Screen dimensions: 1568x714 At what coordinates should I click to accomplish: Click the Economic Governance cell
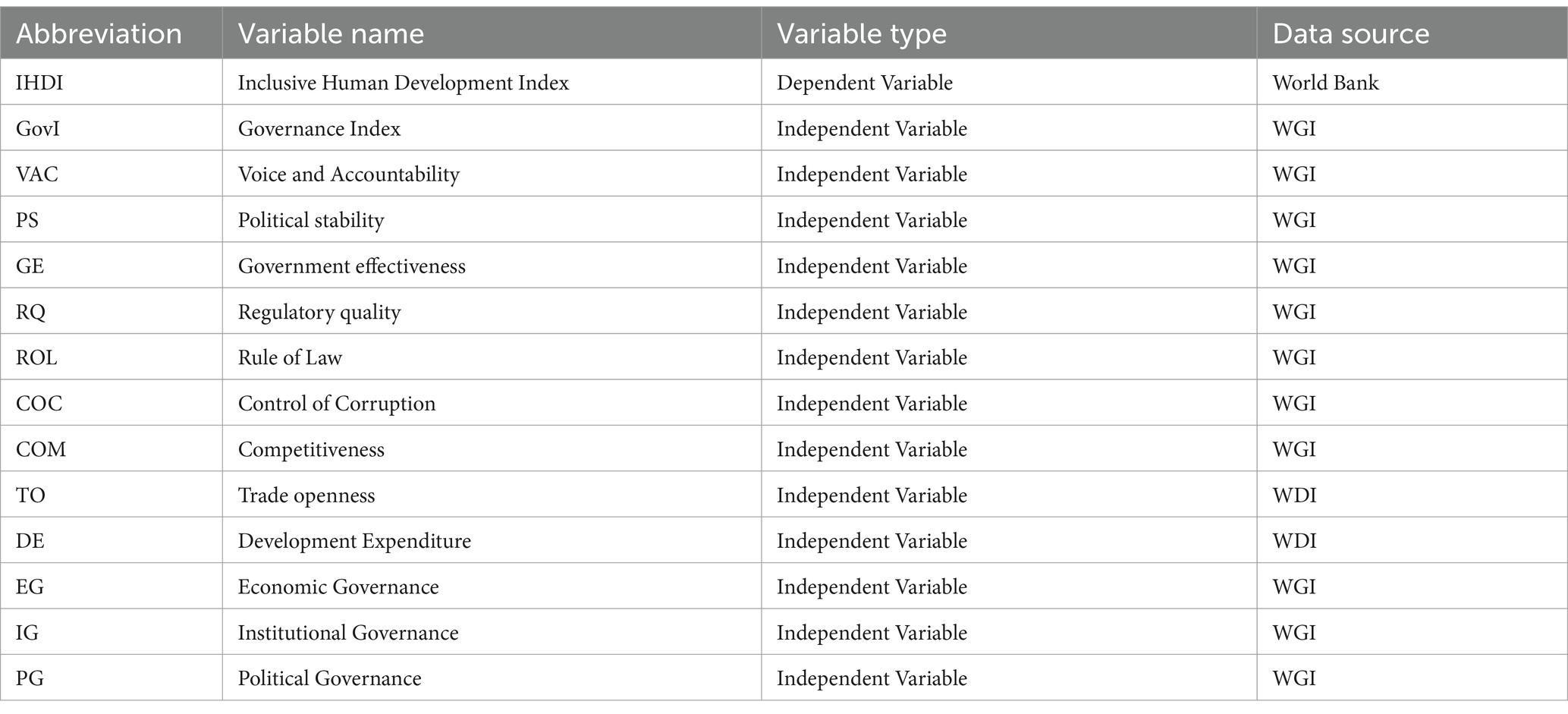[x=492, y=587]
